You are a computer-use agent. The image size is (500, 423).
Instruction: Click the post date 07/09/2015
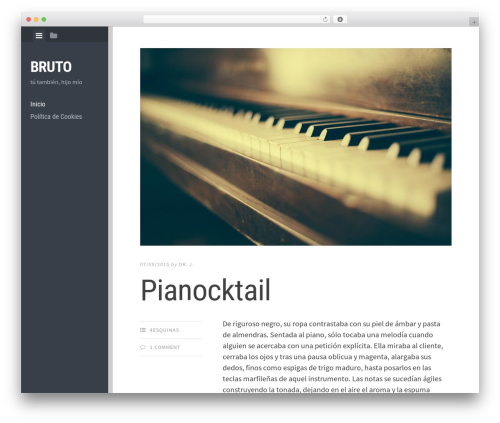(x=154, y=264)
